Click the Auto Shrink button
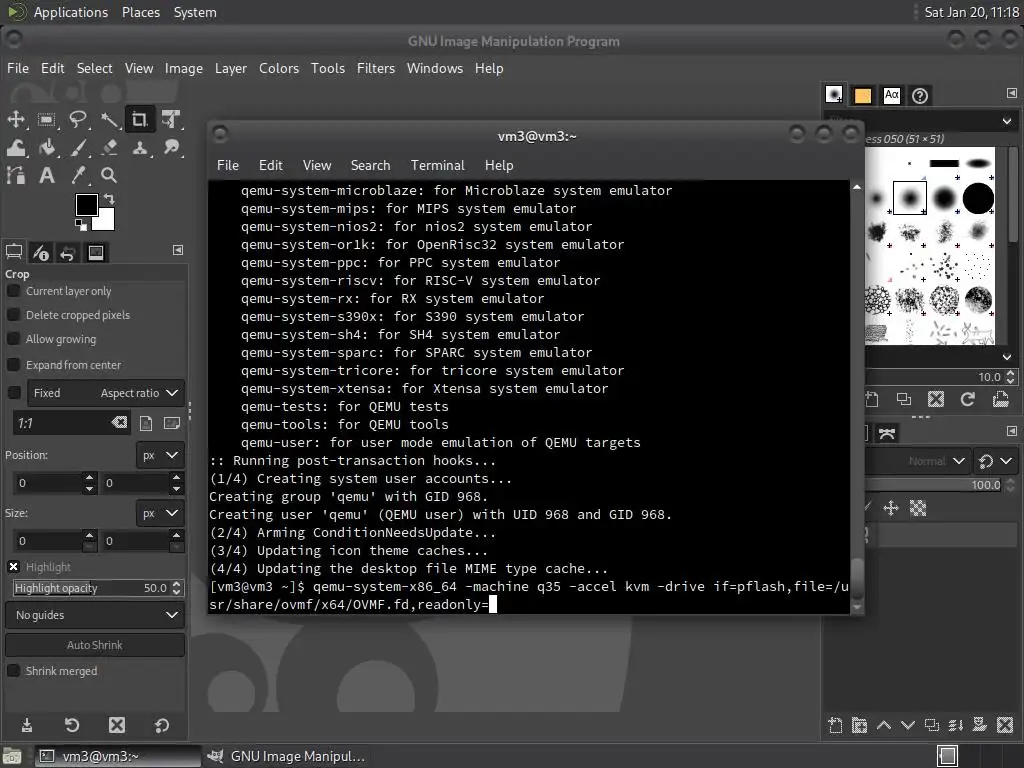 pos(95,645)
